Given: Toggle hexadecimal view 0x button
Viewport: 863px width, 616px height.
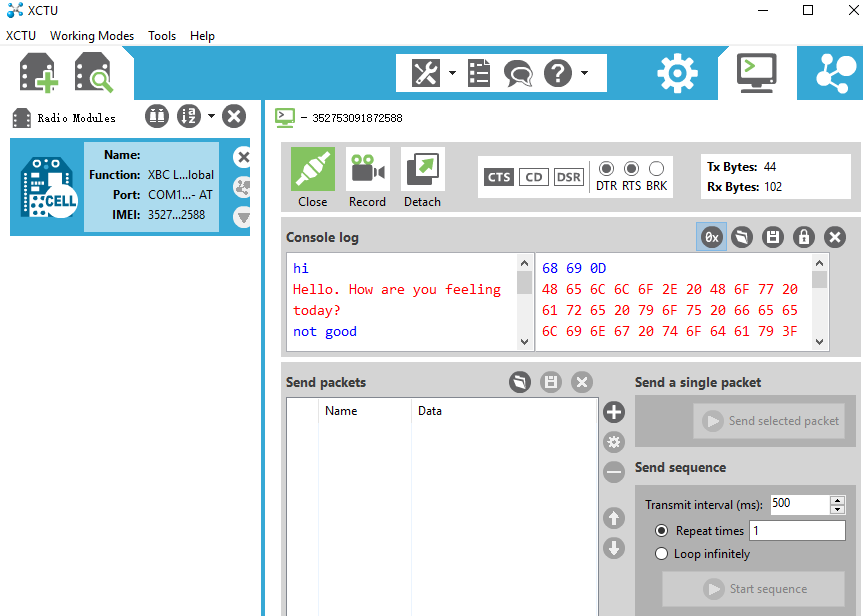Looking at the screenshot, I should 712,237.
